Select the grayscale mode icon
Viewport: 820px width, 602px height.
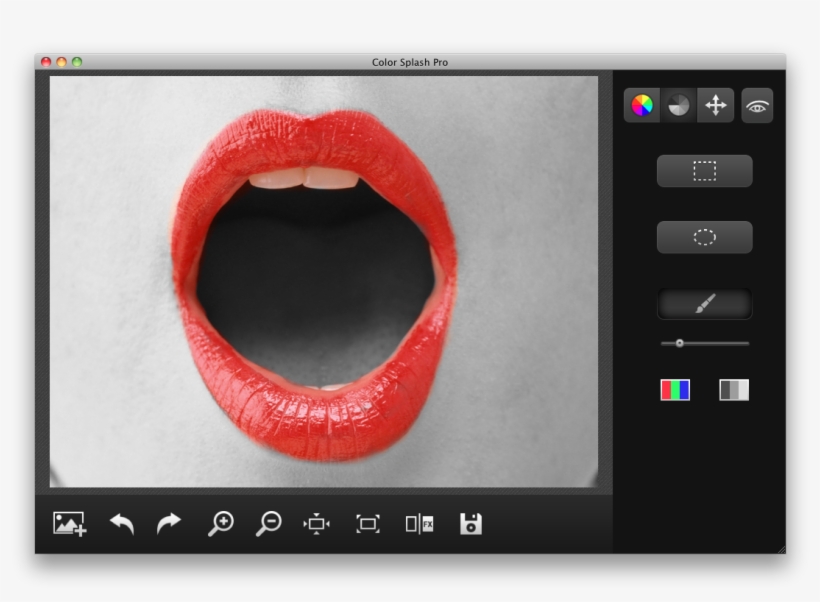pos(680,105)
